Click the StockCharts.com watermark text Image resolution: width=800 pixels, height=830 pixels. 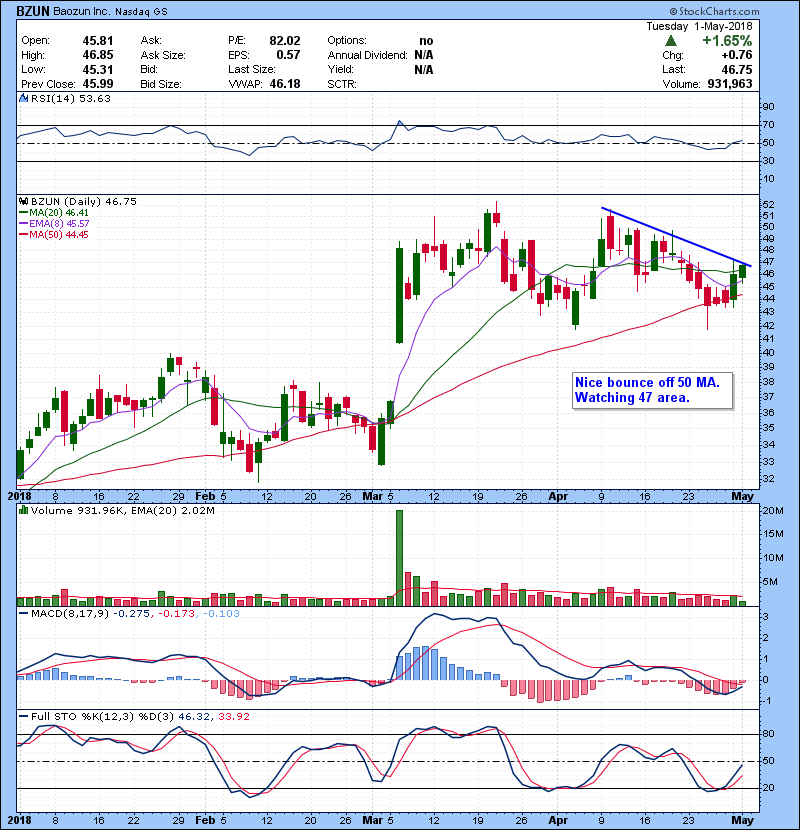point(714,11)
